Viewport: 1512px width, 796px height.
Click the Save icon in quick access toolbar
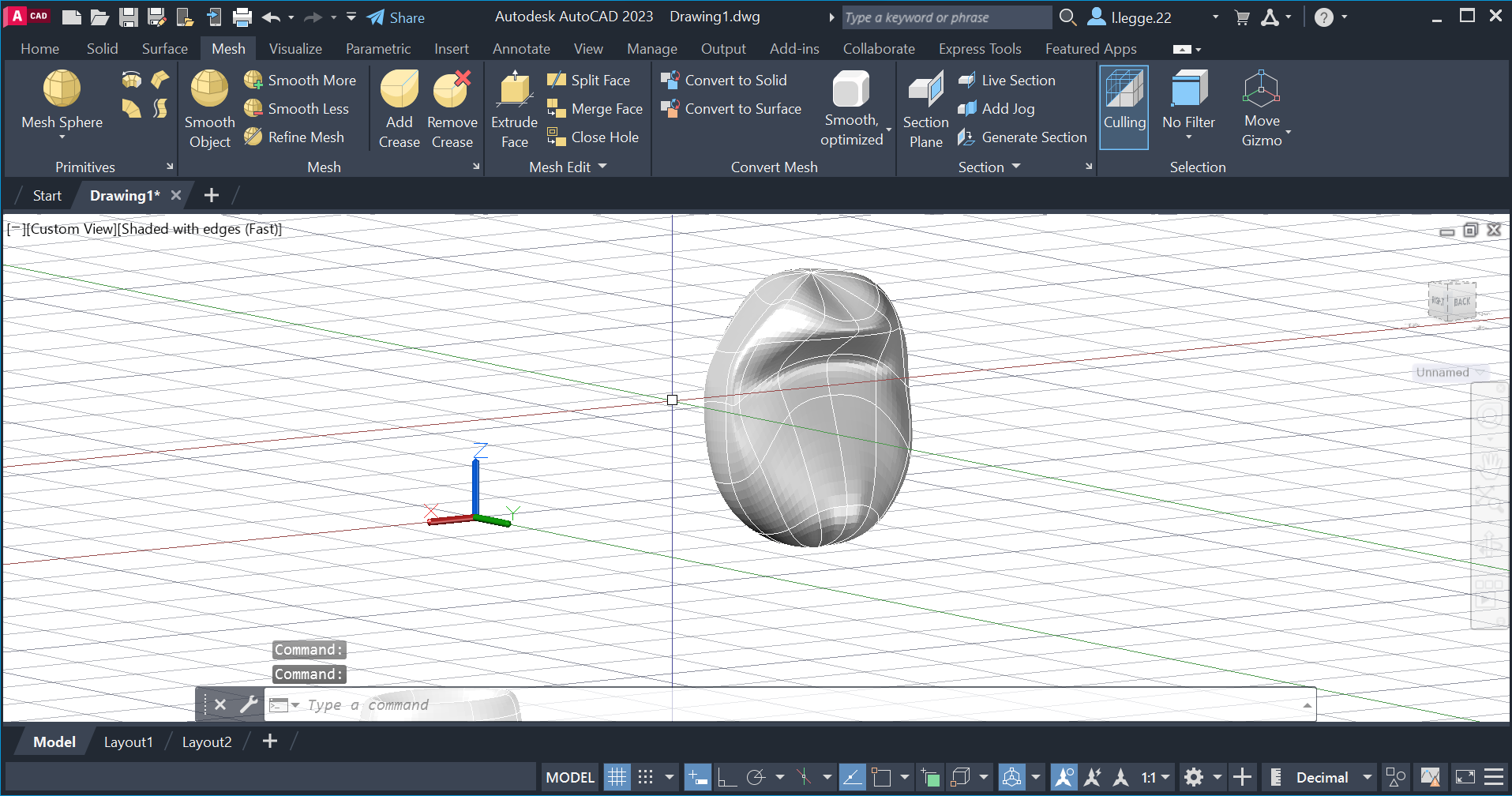(x=129, y=17)
